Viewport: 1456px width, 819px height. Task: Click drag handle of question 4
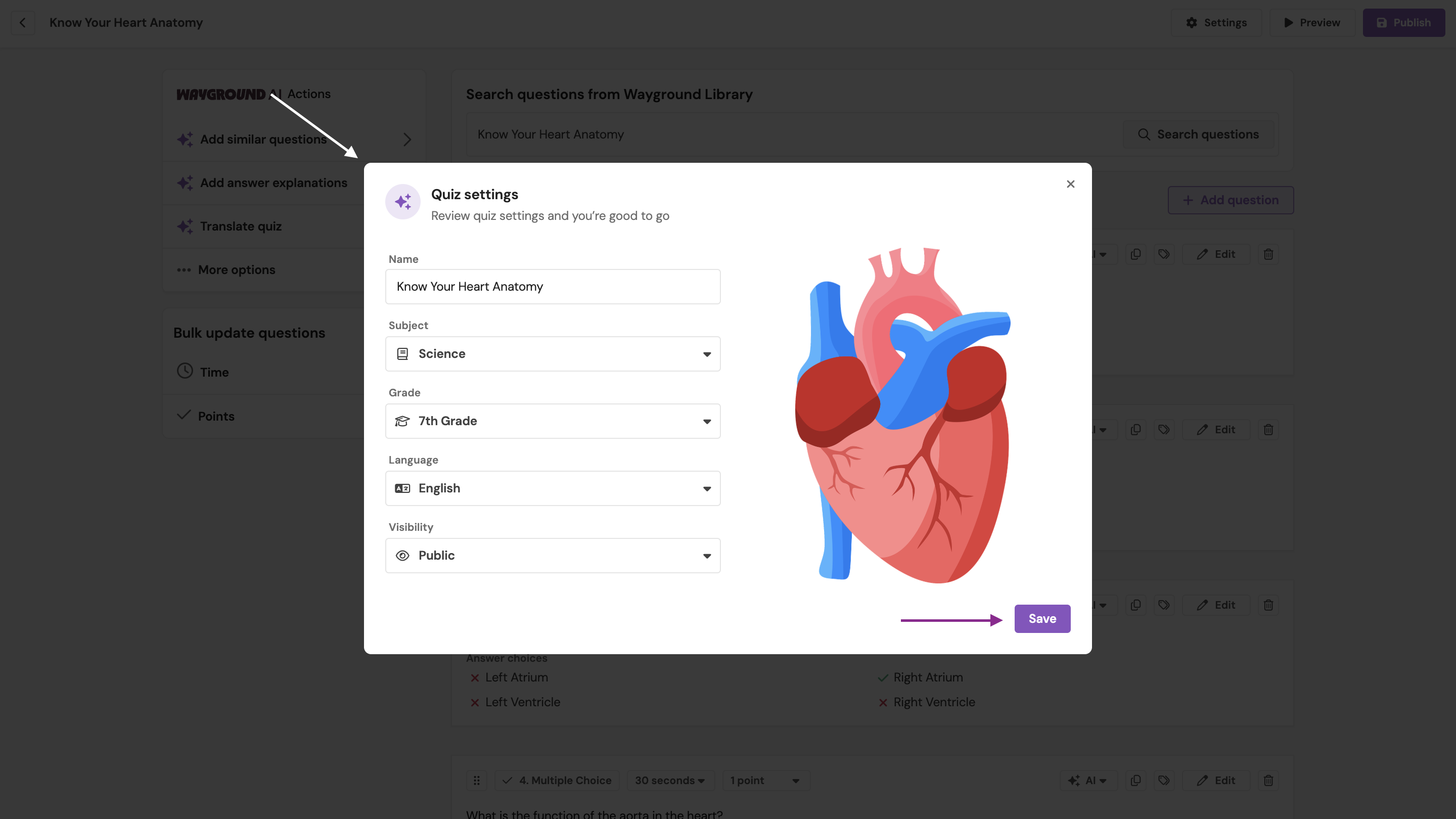(x=476, y=780)
